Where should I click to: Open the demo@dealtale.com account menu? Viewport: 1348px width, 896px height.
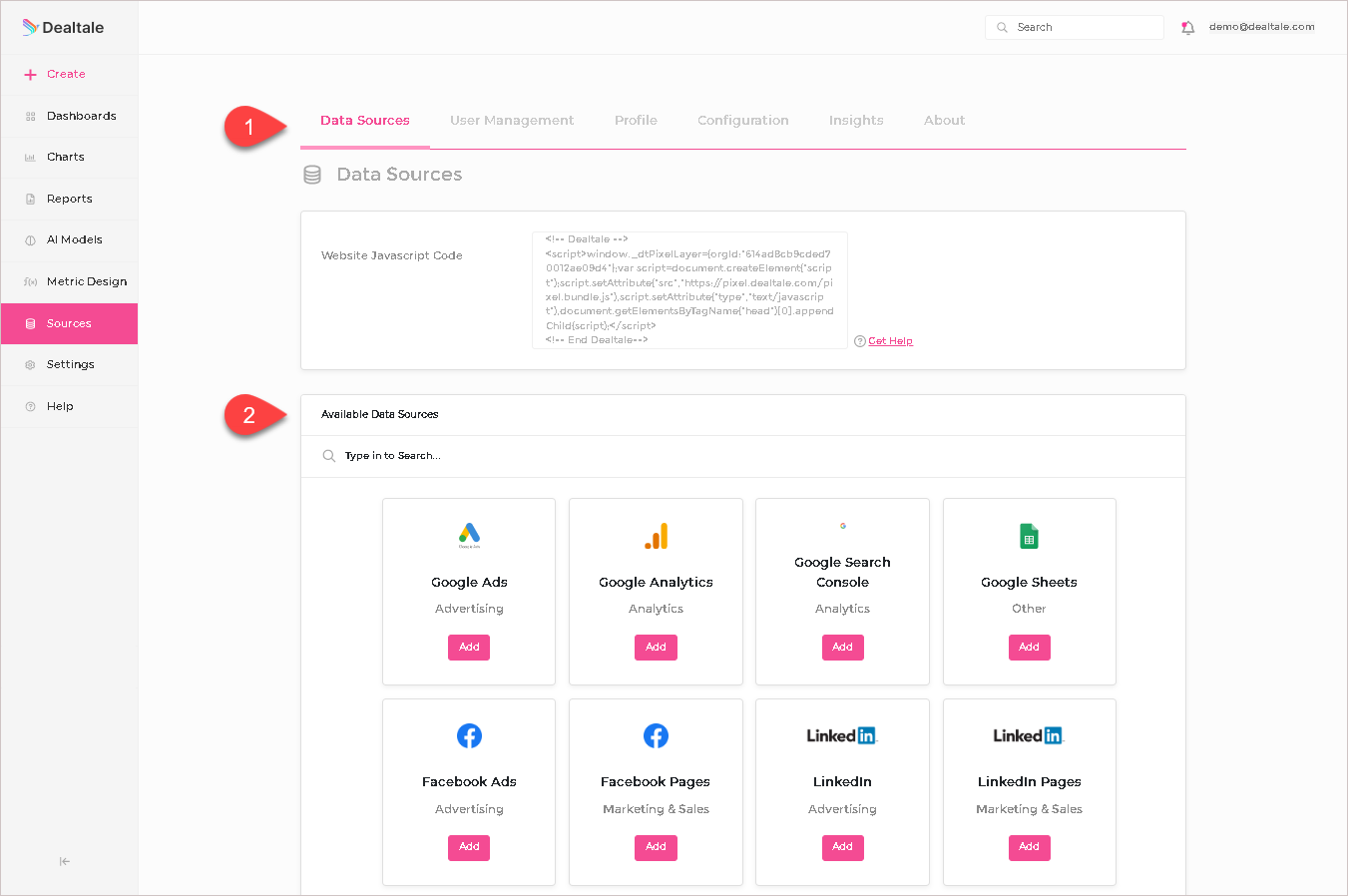click(x=1261, y=27)
